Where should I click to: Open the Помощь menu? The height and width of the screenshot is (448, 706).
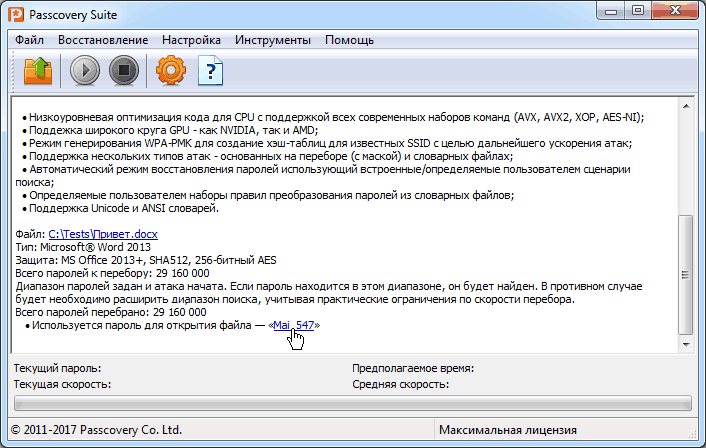point(349,40)
